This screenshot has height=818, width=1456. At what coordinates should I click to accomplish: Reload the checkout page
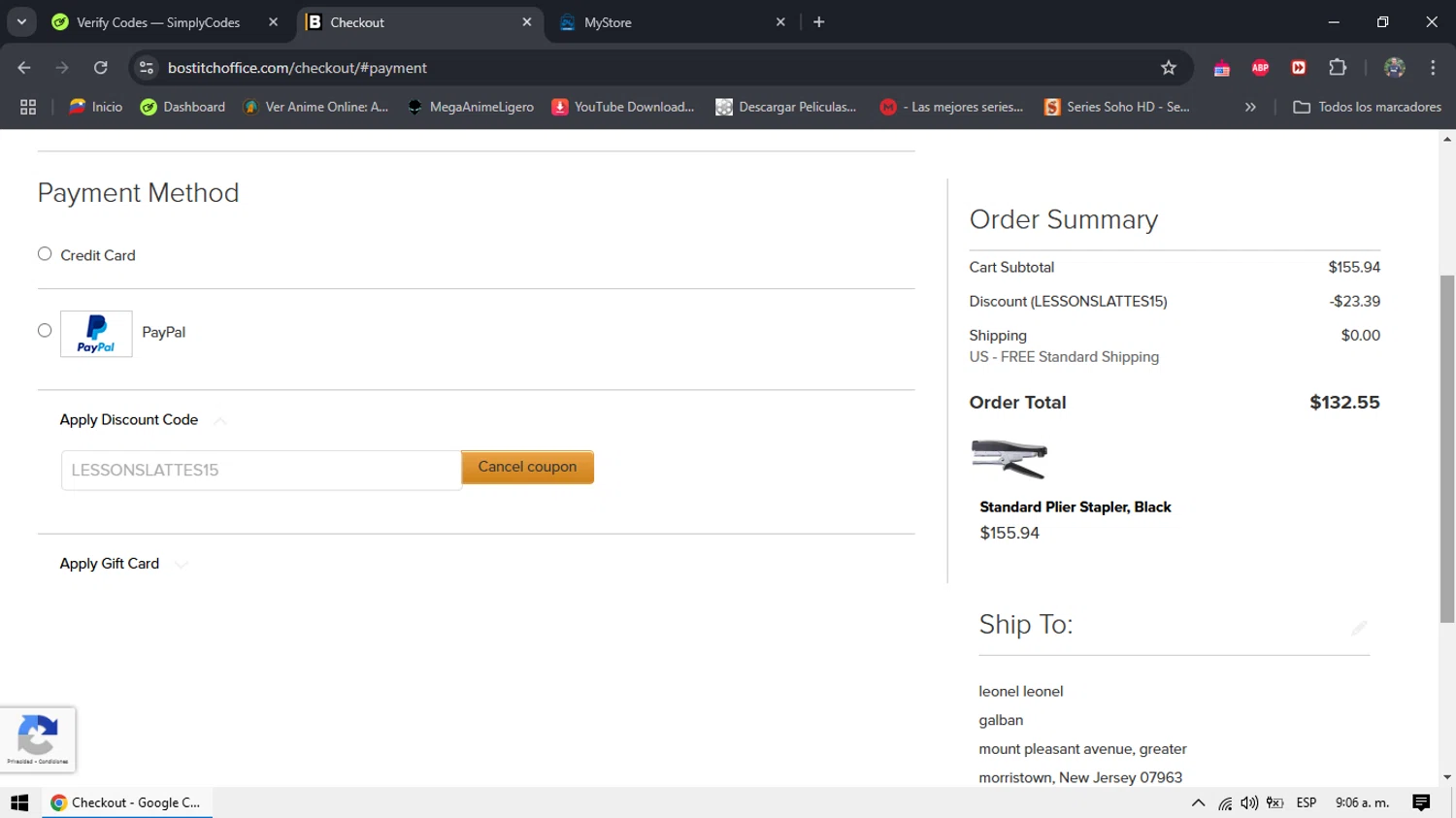pos(101,68)
